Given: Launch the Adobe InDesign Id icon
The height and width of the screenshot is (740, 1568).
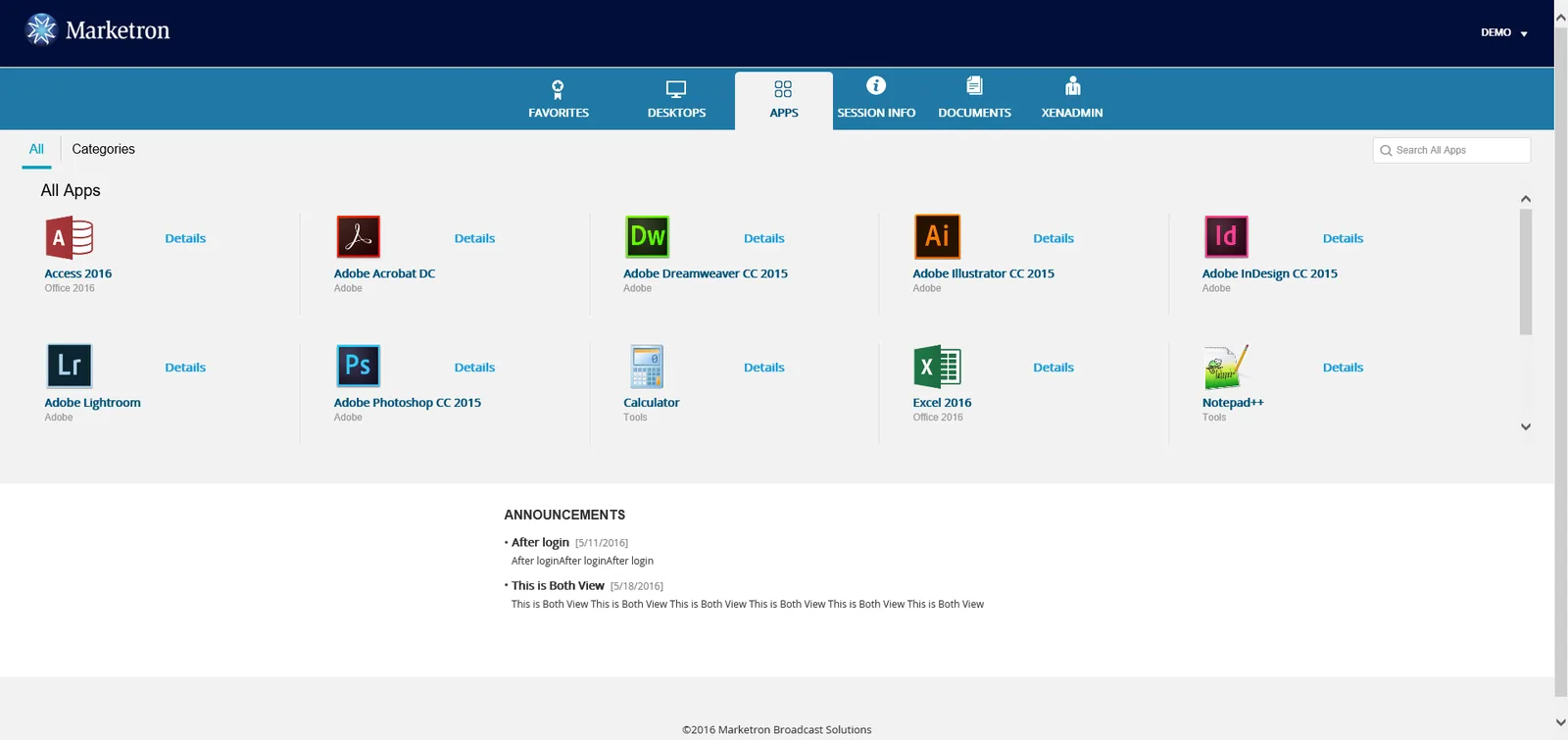Looking at the screenshot, I should (1226, 236).
